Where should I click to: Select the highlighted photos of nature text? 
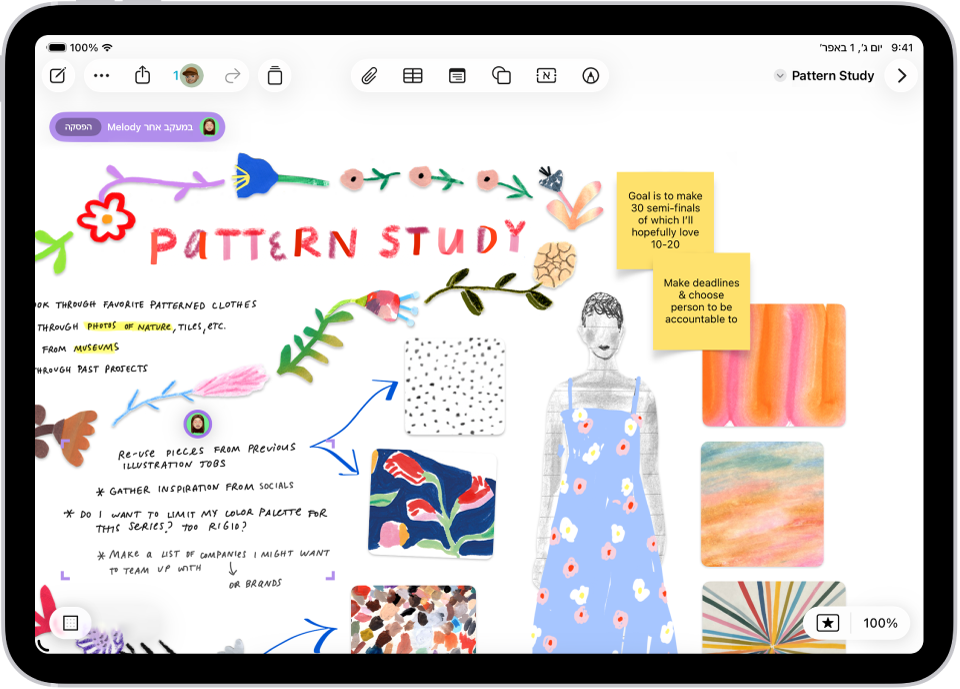click(x=129, y=326)
